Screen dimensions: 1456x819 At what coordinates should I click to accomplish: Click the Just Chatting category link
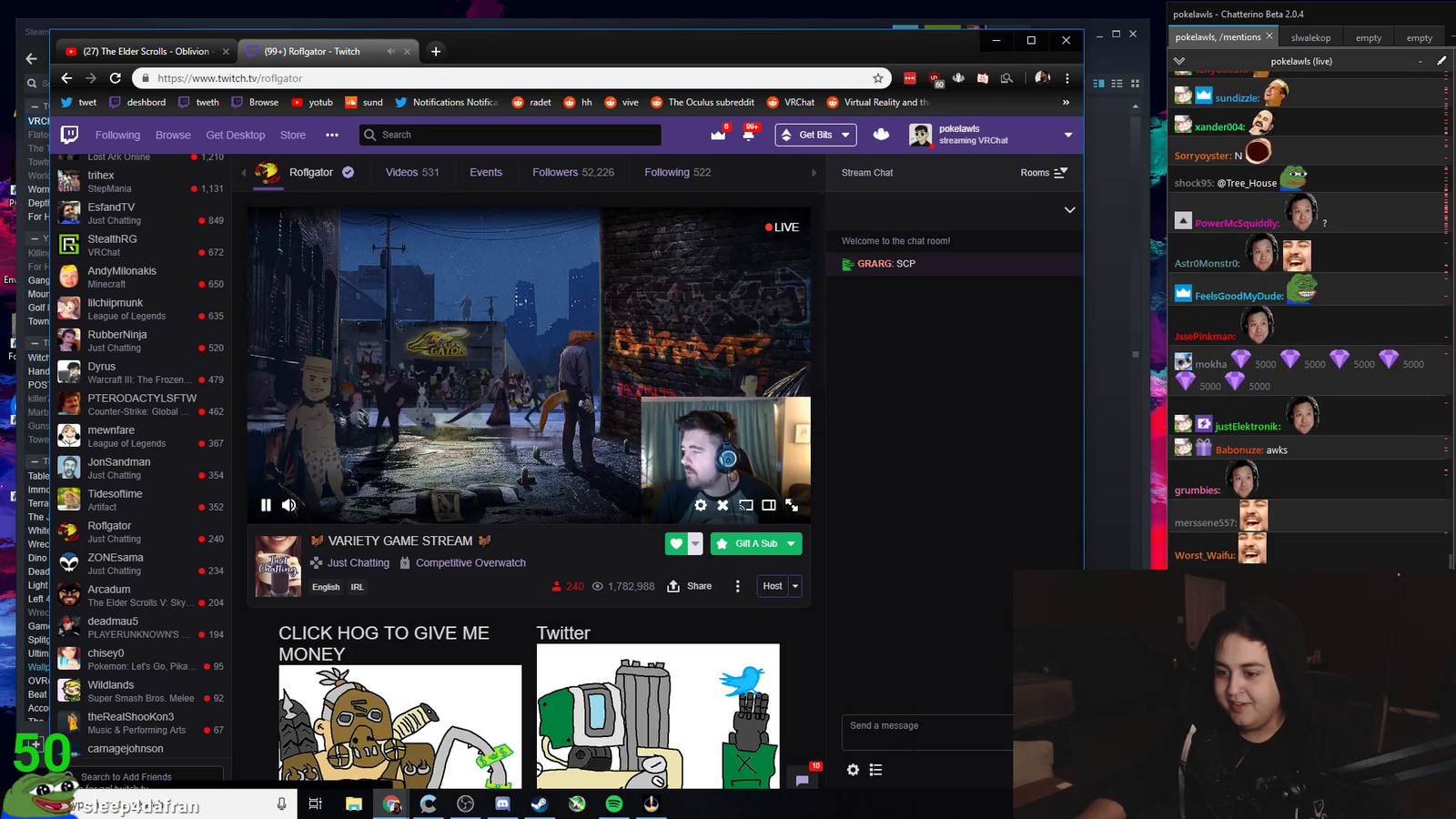359,563
